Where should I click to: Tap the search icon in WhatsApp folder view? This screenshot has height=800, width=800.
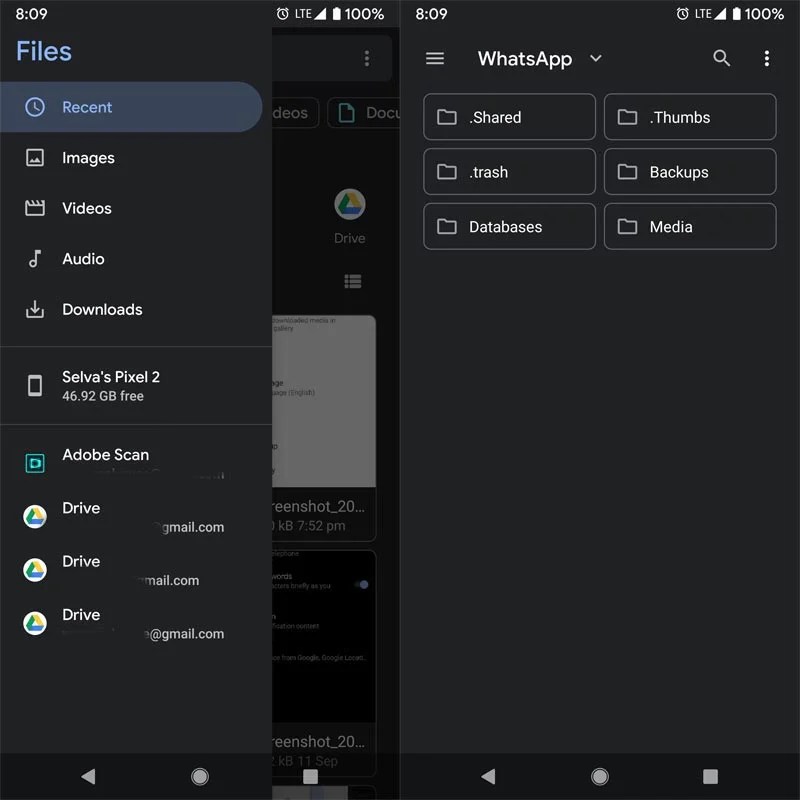click(722, 59)
